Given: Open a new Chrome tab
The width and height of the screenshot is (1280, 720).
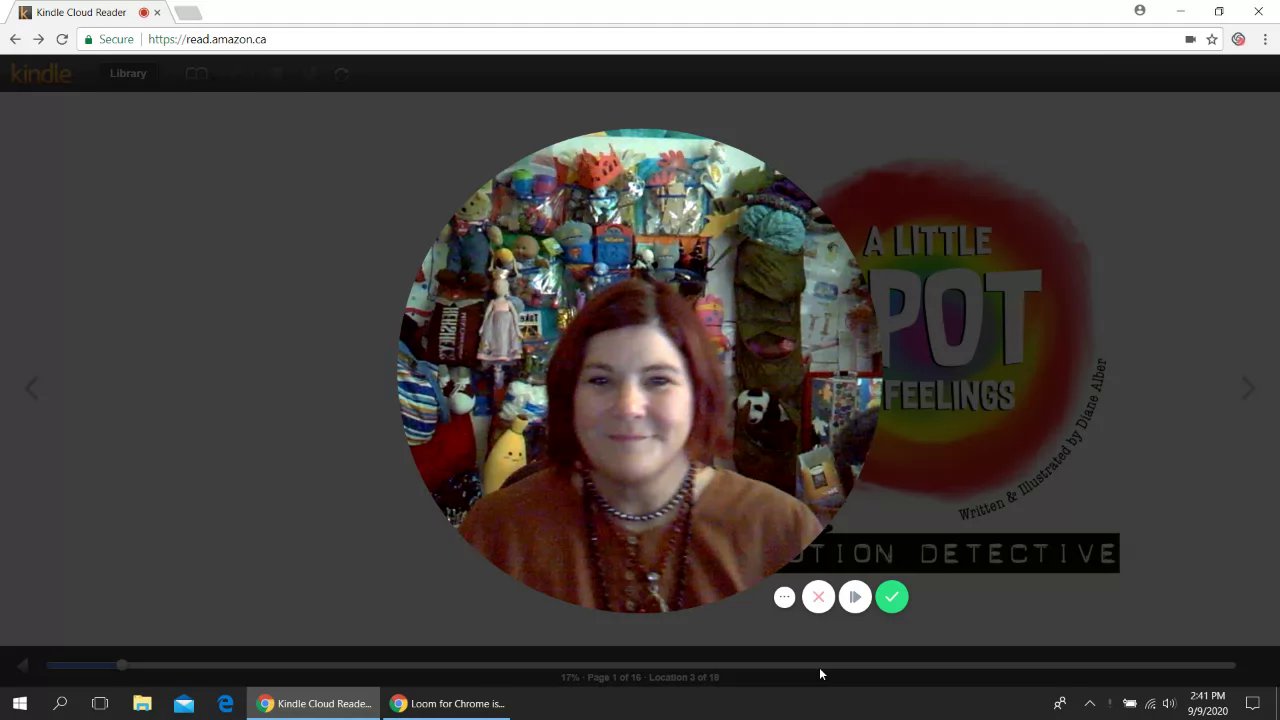Looking at the screenshot, I should 187,13.
